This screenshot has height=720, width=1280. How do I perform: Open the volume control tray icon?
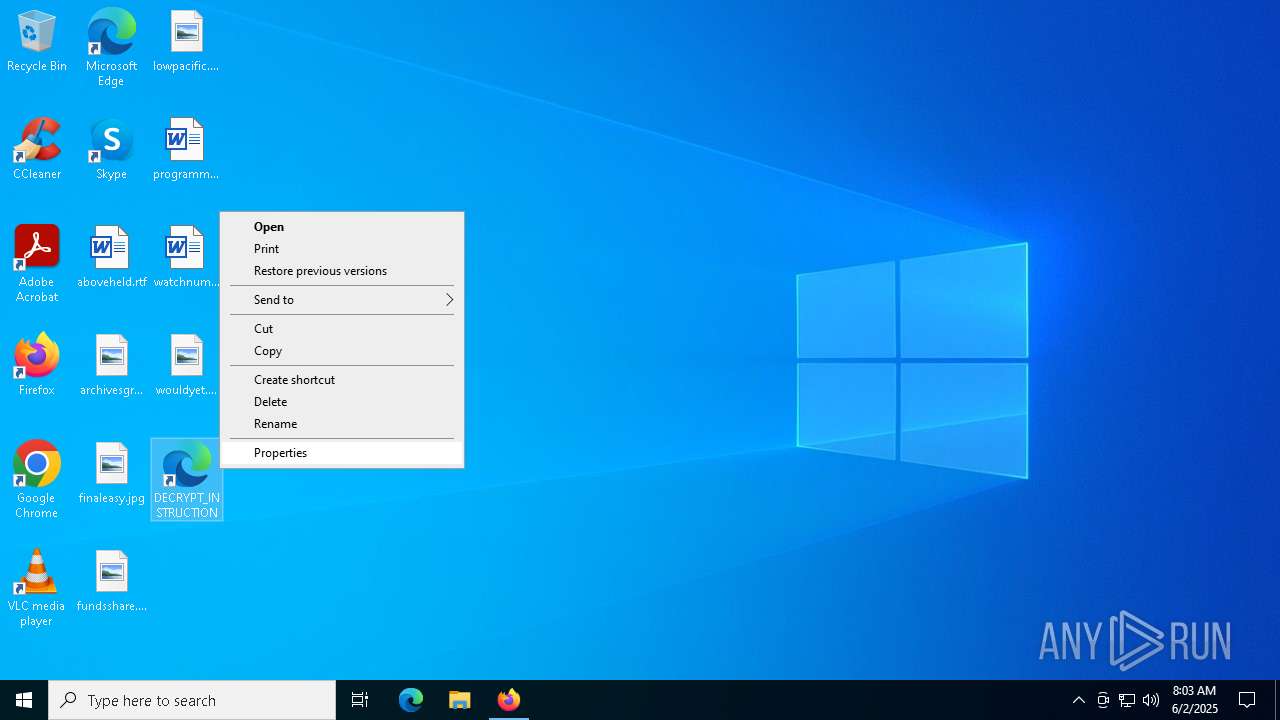1151,700
